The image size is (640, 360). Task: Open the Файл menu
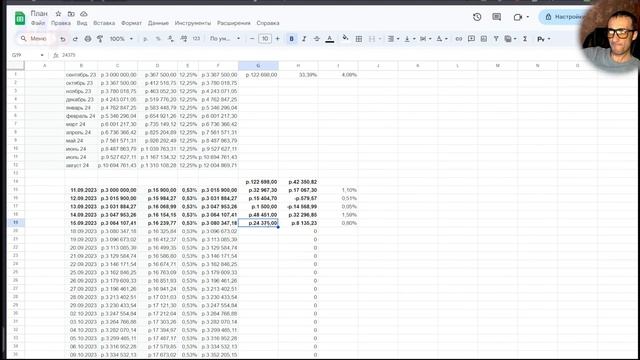click(x=38, y=23)
